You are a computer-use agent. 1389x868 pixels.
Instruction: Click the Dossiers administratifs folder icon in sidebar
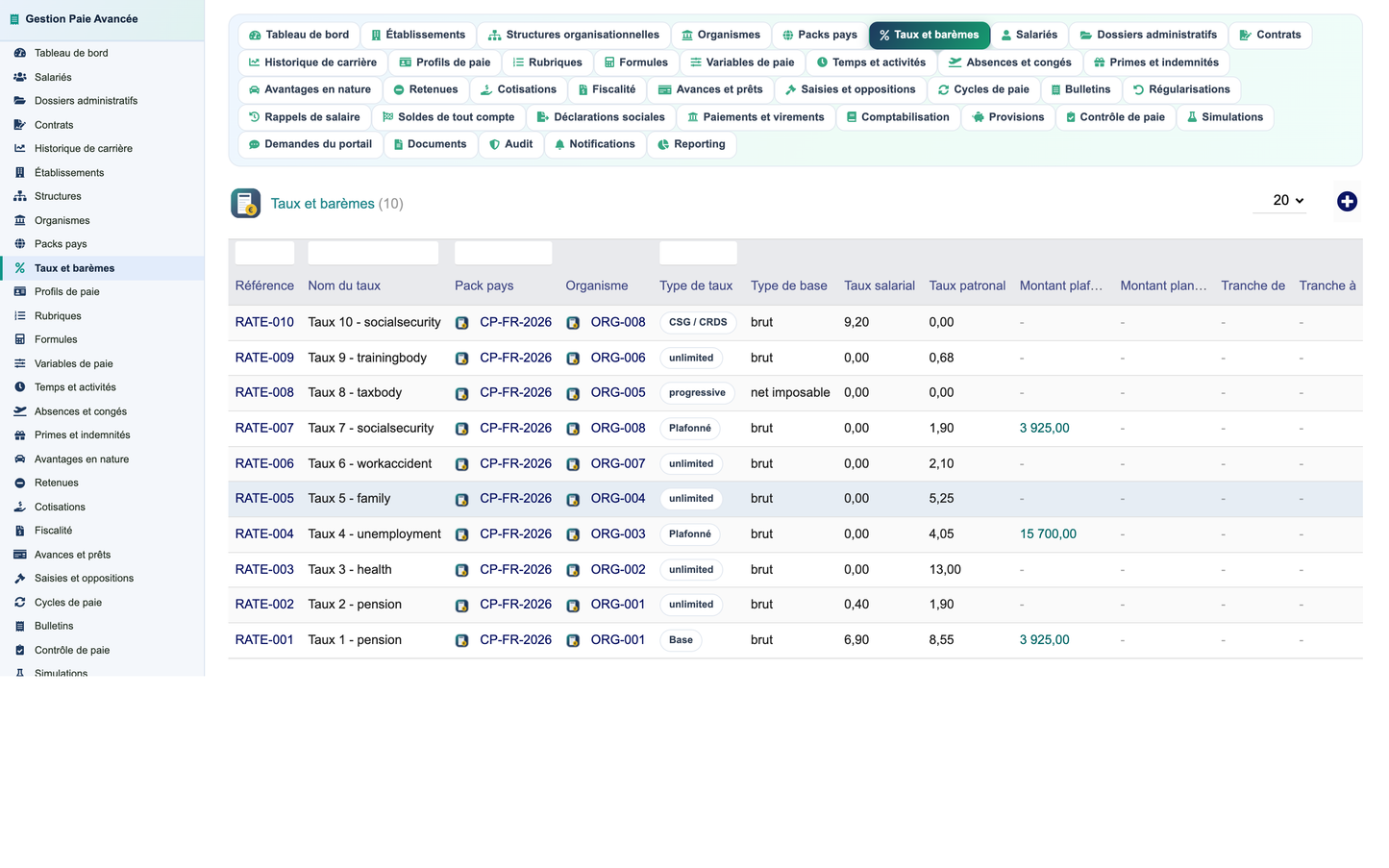coord(20,100)
